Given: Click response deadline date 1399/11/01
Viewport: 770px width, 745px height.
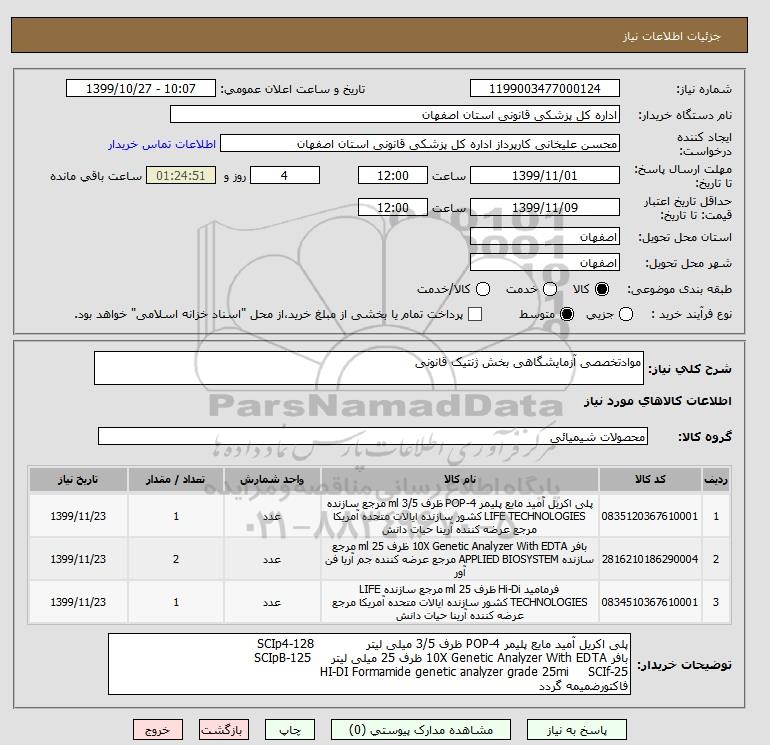Looking at the screenshot, I should coord(545,175).
